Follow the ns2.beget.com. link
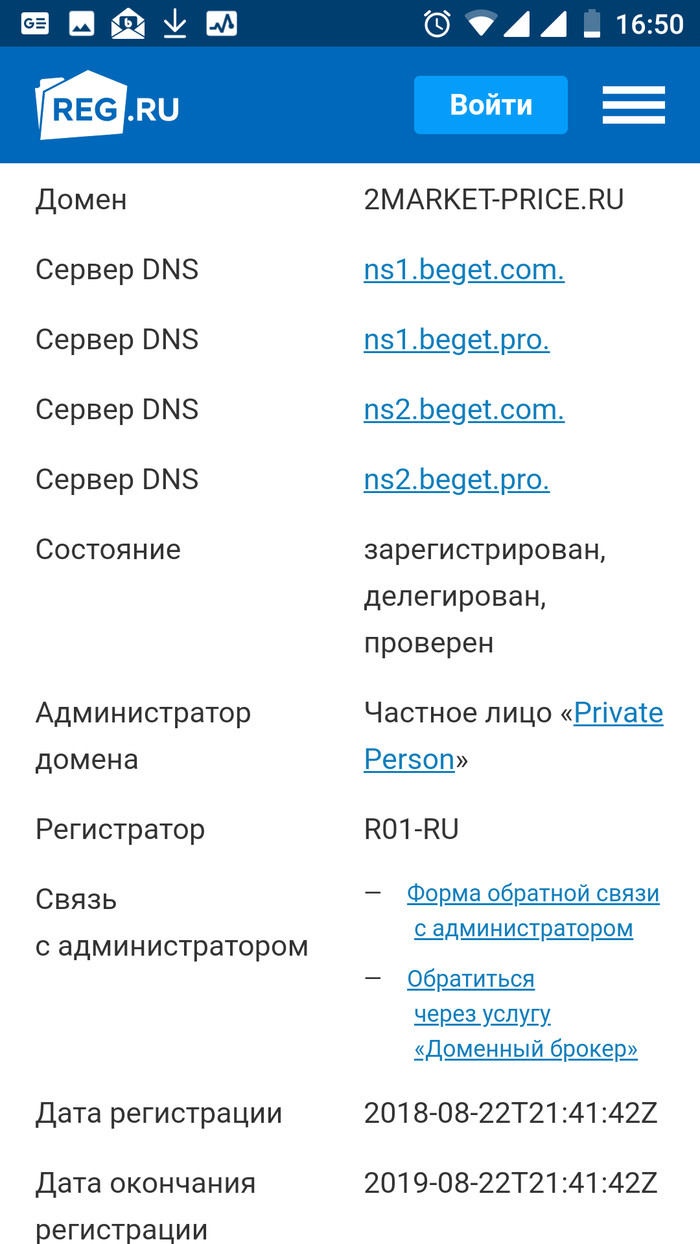Viewport: 700px width, 1244px height. (x=464, y=410)
